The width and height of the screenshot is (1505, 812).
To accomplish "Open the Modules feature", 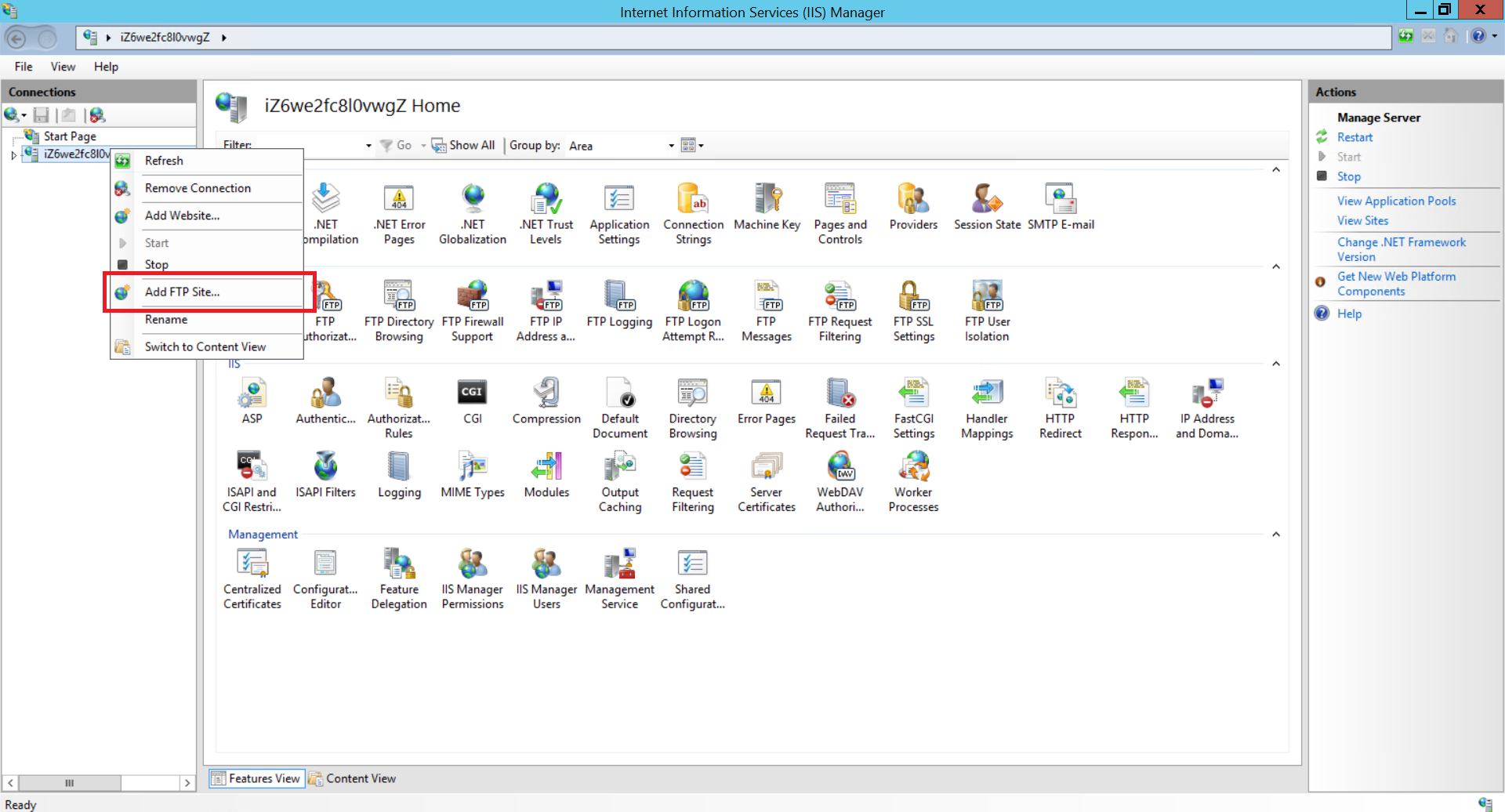I will [546, 474].
